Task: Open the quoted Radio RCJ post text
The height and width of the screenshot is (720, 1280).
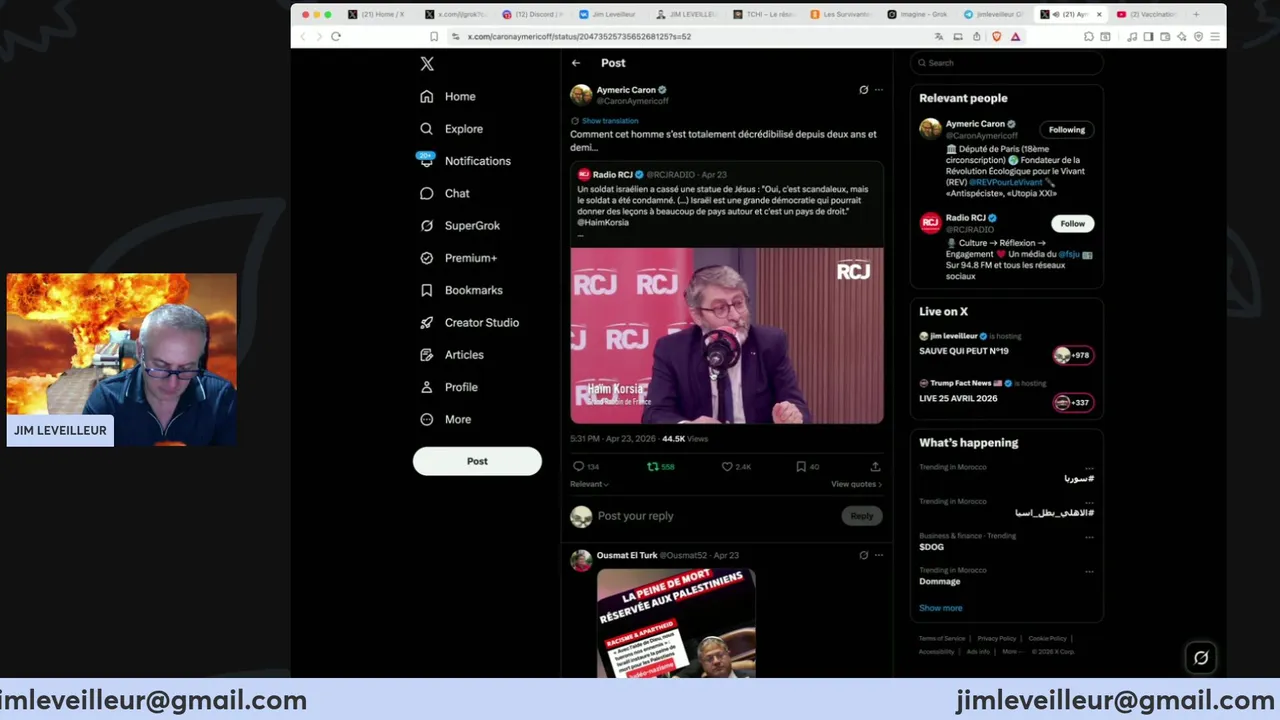Action: 725,206
